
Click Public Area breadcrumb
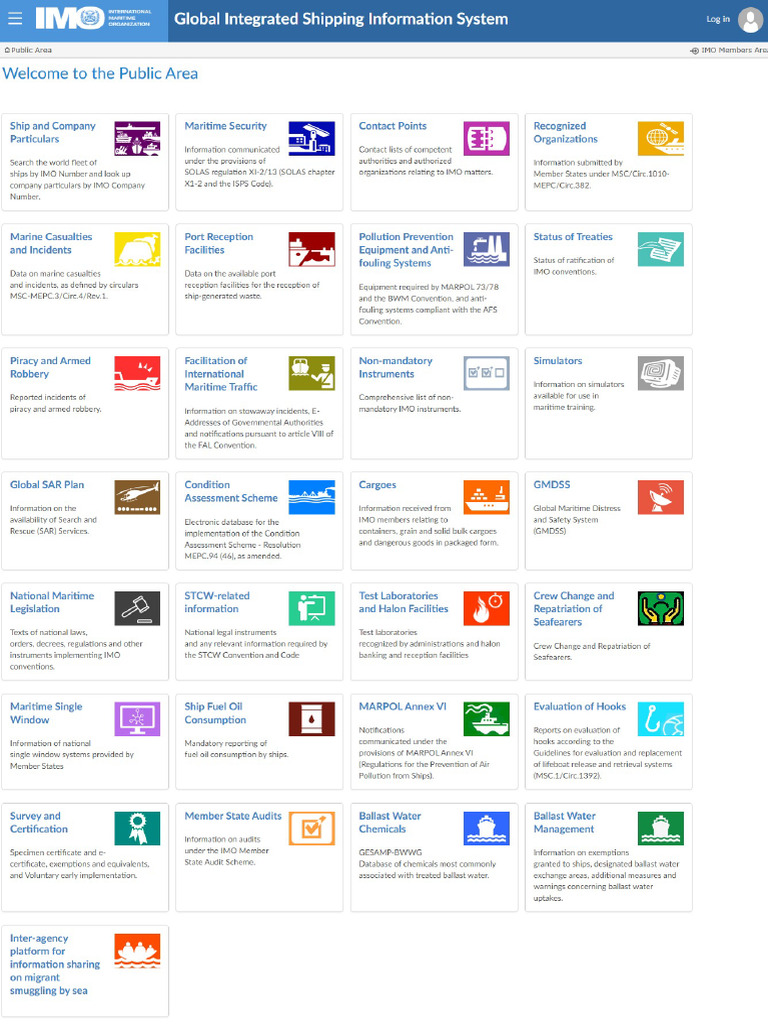[x=28, y=50]
